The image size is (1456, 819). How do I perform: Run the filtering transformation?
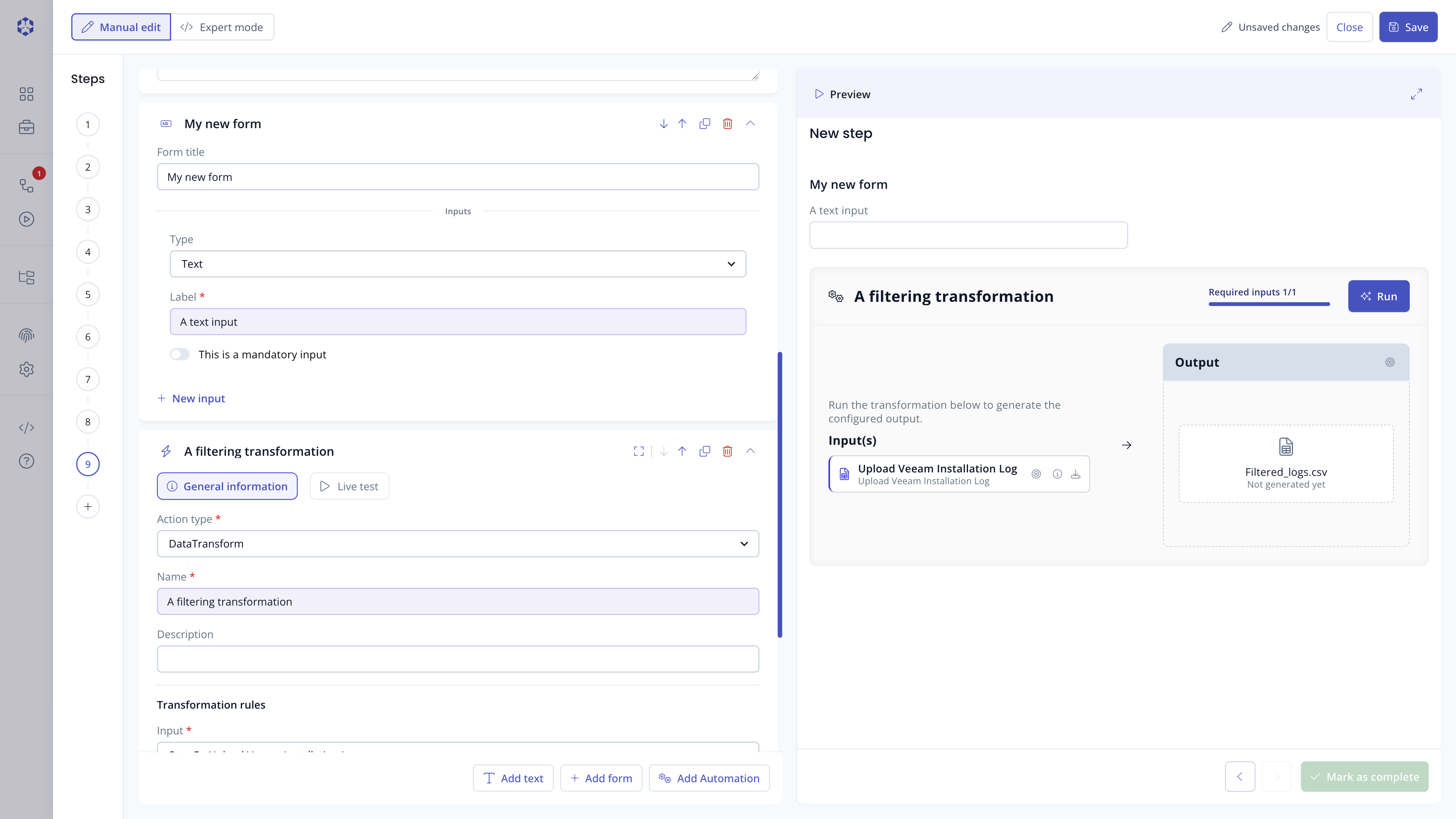1379,296
